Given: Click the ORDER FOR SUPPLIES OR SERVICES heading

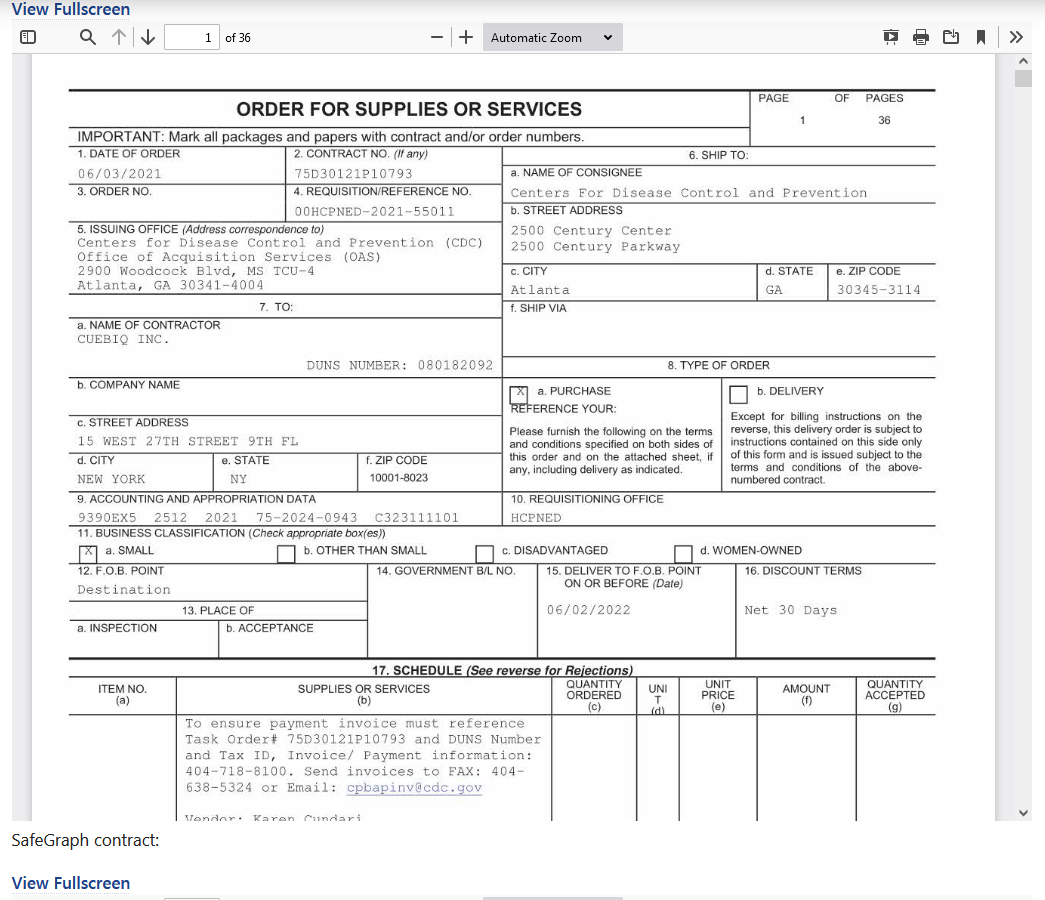Looking at the screenshot, I should pyautogui.click(x=409, y=109).
